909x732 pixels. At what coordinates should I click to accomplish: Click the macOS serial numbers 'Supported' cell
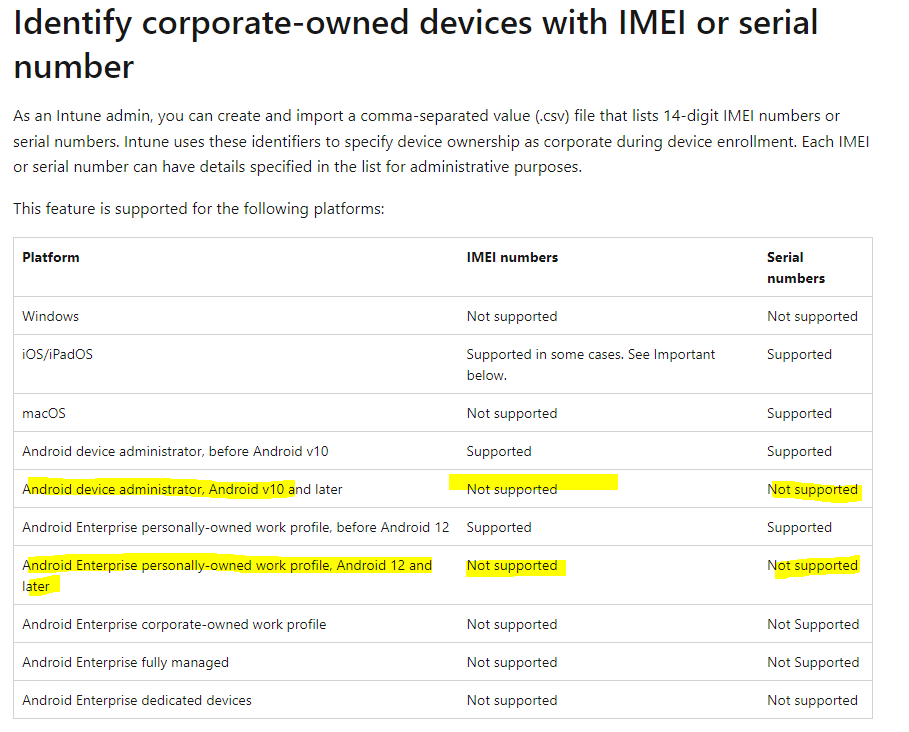[x=799, y=413]
